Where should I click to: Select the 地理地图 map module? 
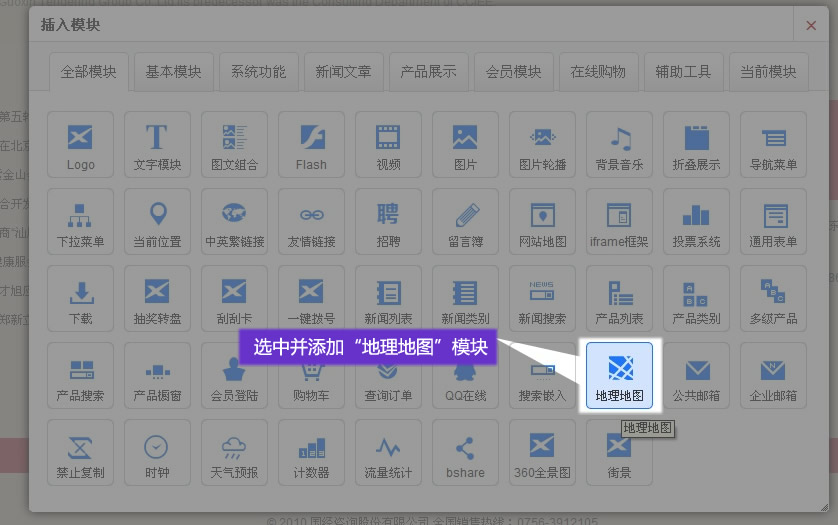click(619, 375)
